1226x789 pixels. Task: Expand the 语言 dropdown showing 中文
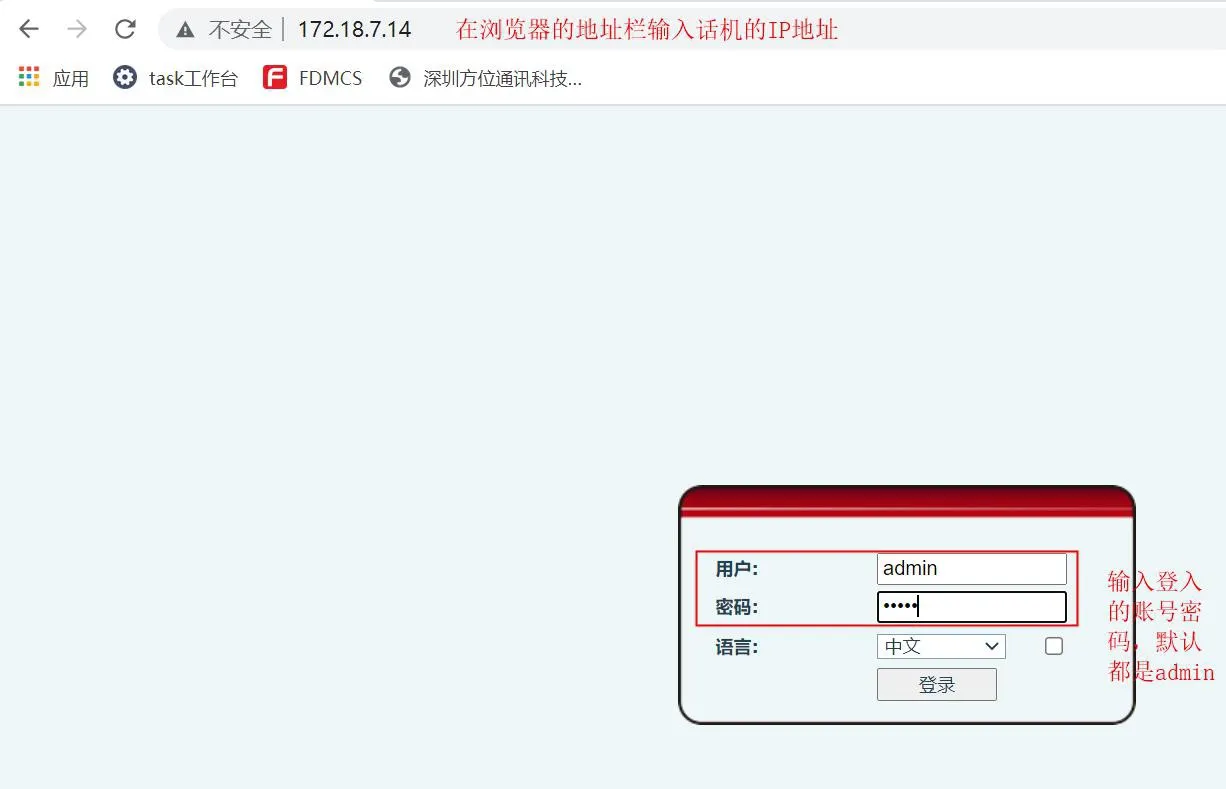point(940,646)
